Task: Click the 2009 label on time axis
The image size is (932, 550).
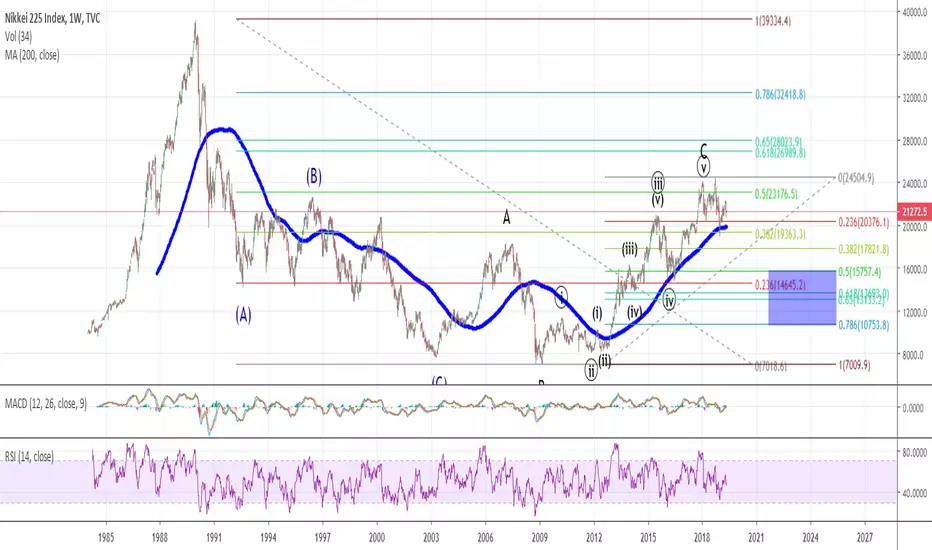Action: (540, 538)
